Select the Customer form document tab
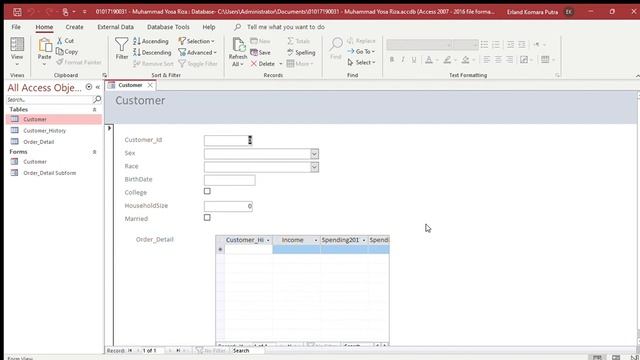 coord(130,85)
